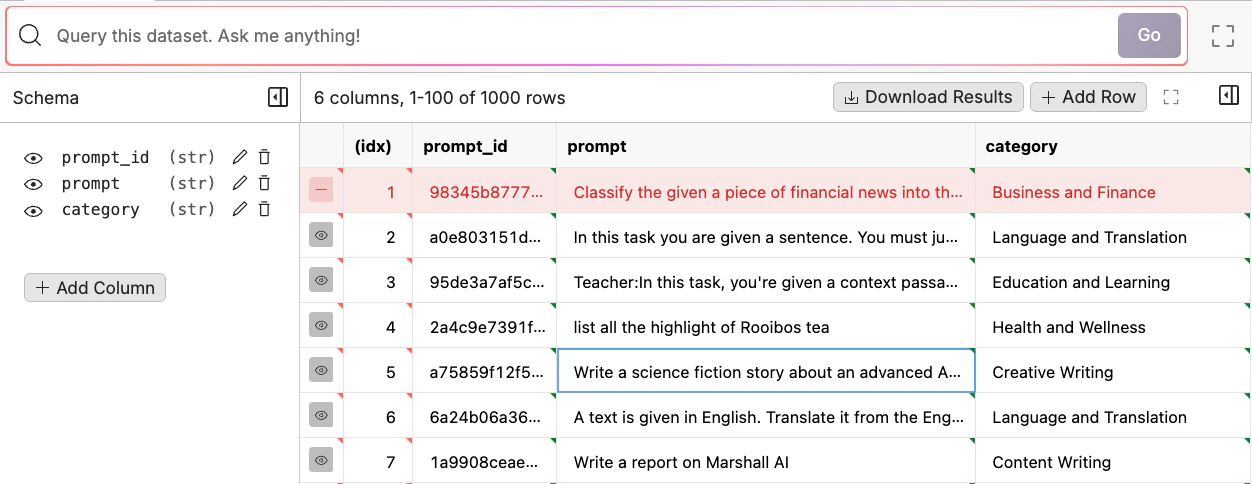Viewport: 1252px width, 484px height.
Task: Toggle right sidebar panel icon near Add Row
Action: click(x=1229, y=95)
